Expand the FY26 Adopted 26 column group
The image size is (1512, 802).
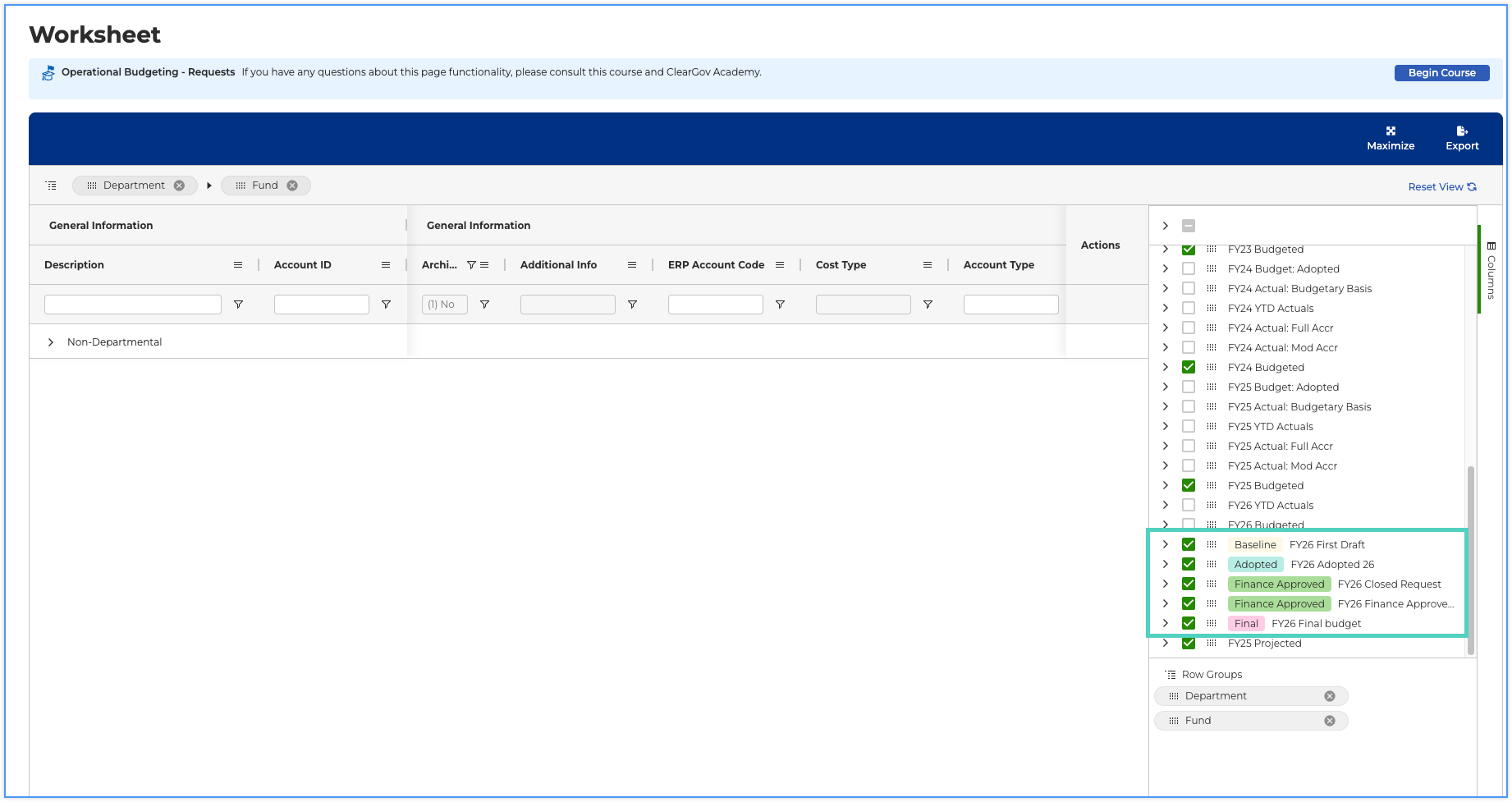pos(1166,565)
